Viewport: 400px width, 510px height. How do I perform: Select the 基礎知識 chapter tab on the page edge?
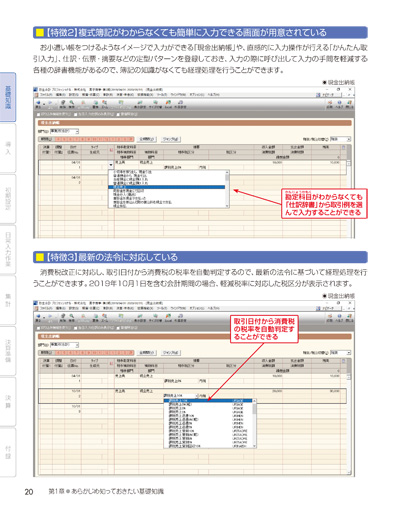(x=8, y=97)
